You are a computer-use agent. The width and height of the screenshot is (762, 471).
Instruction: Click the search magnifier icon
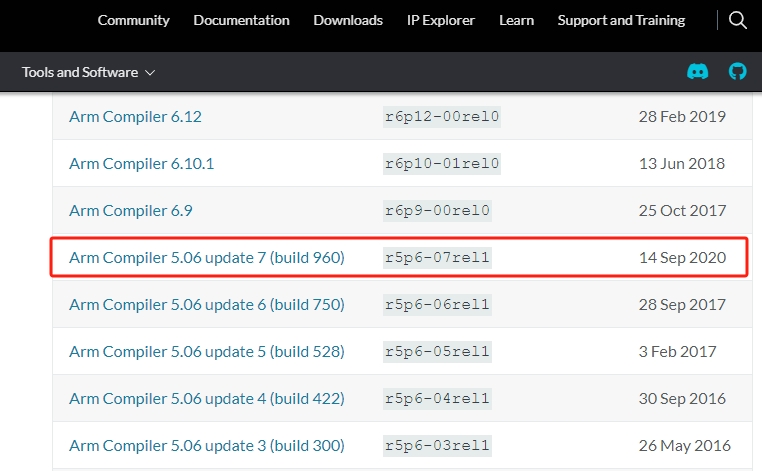738,20
